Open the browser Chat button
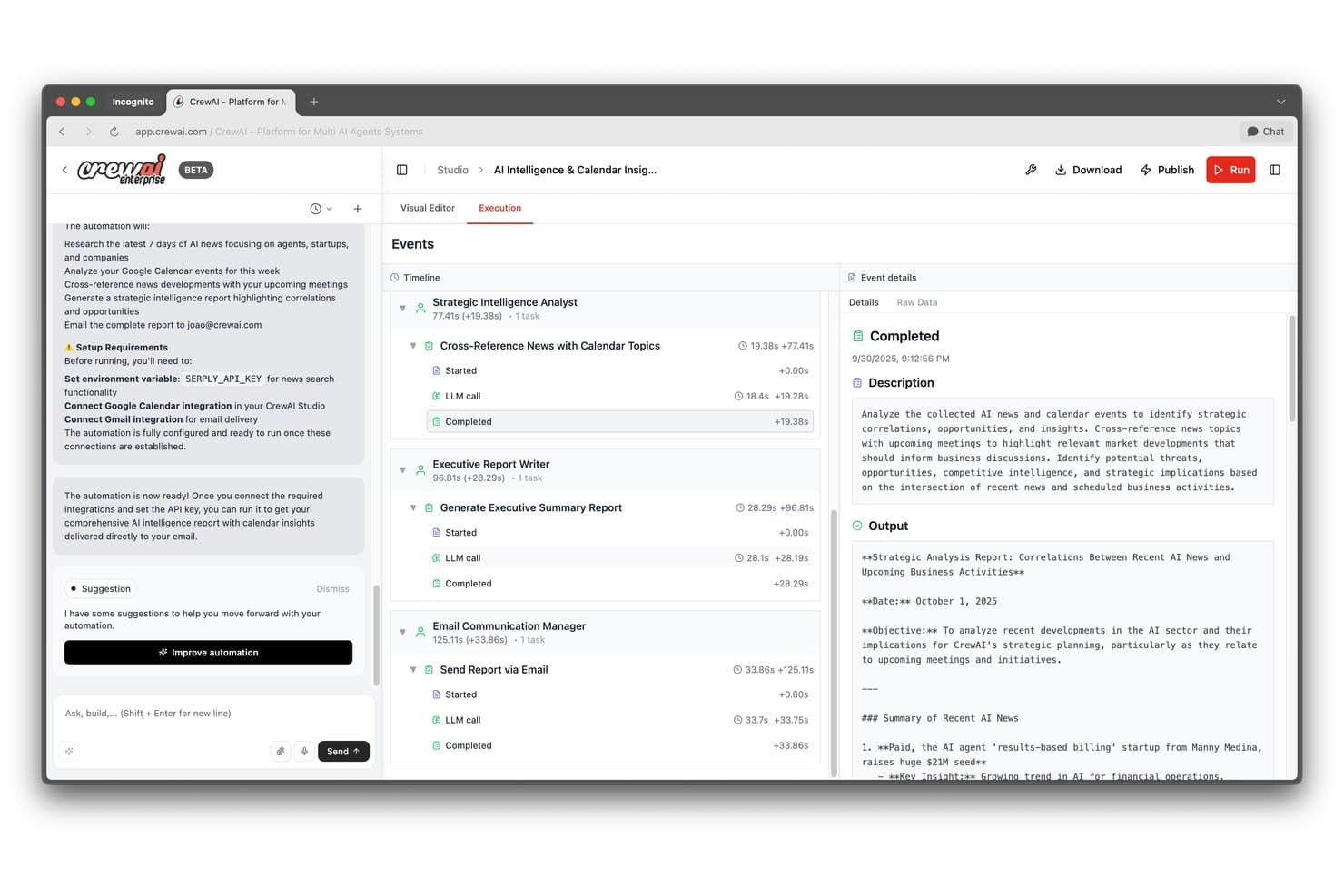 pyautogui.click(x=1266, y=132)
